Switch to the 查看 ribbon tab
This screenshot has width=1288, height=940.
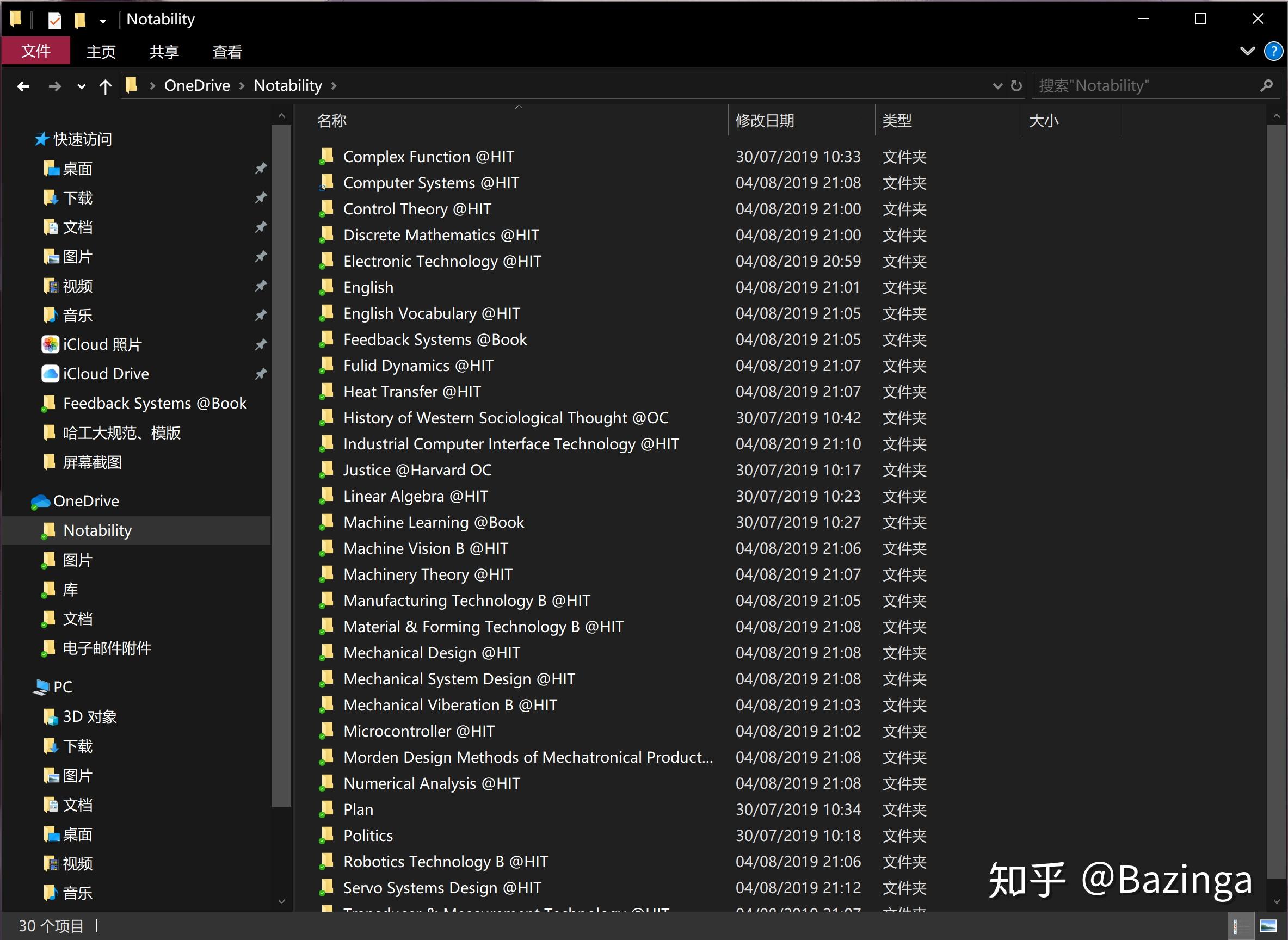tap(226, 52)
